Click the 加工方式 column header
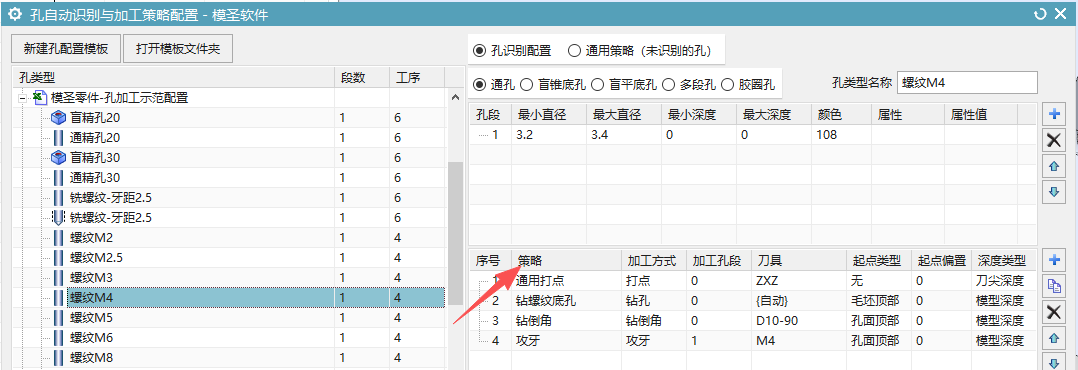1078x370 pixels. pos(654,261)
